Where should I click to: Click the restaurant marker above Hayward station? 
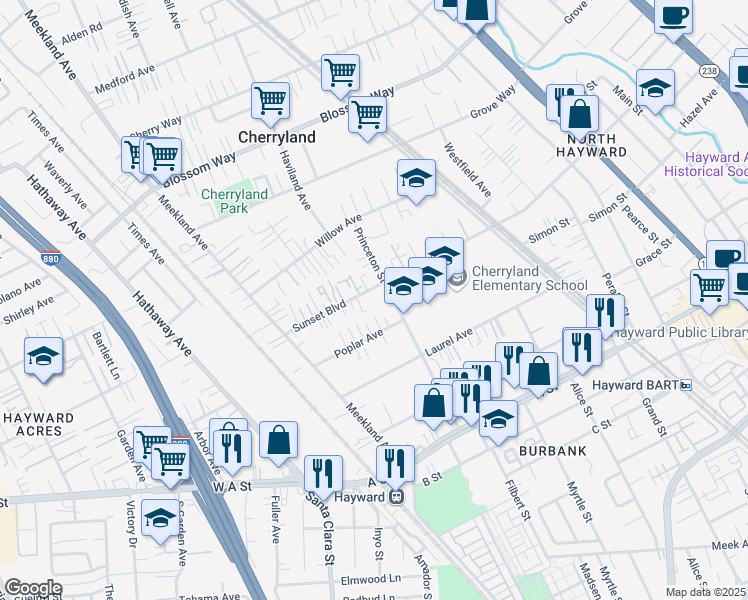pos(395,464)
